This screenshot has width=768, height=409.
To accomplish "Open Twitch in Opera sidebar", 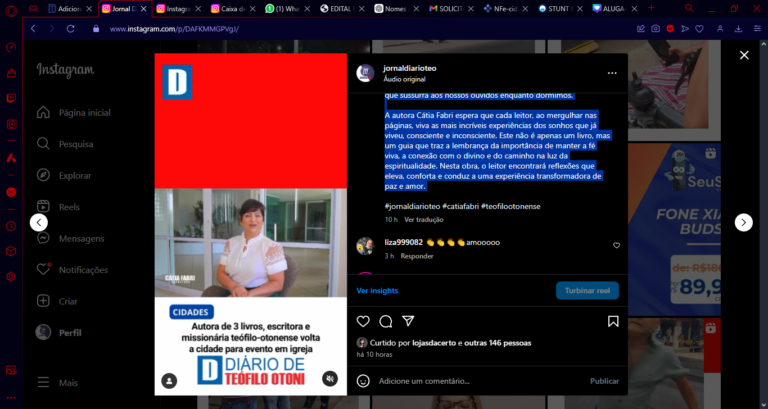I will point(11,98).
